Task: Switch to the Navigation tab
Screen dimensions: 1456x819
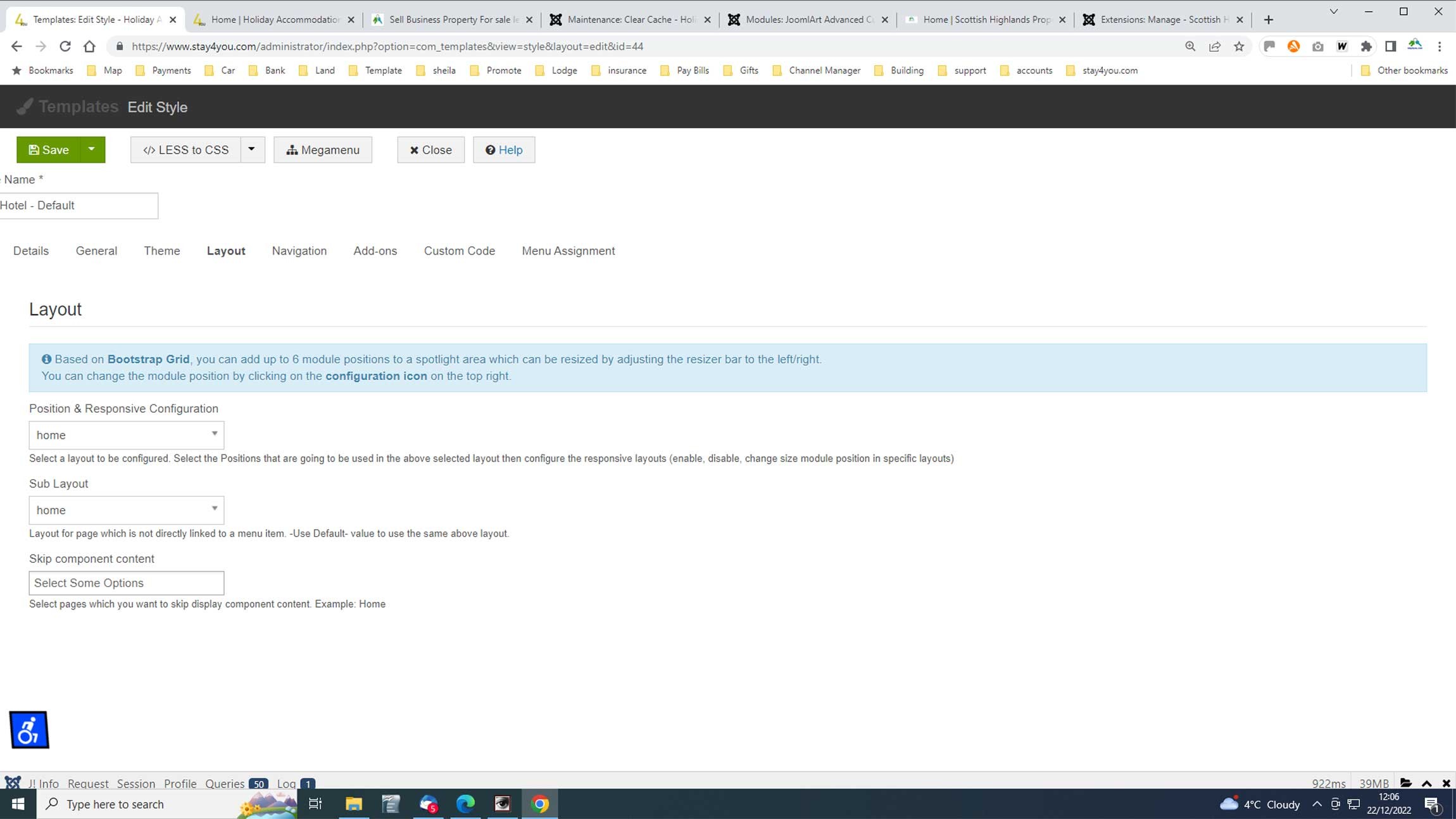Action: [299, 251]
